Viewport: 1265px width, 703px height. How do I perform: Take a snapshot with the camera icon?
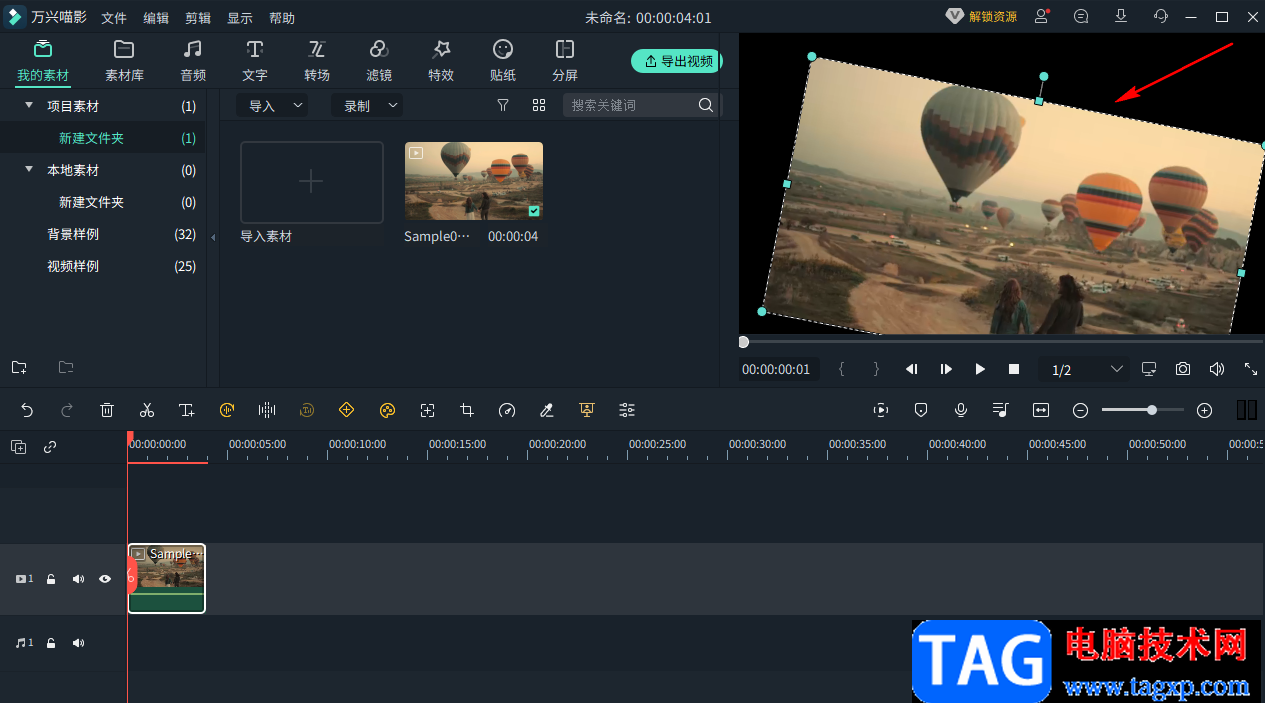(x=1183, y=369)
